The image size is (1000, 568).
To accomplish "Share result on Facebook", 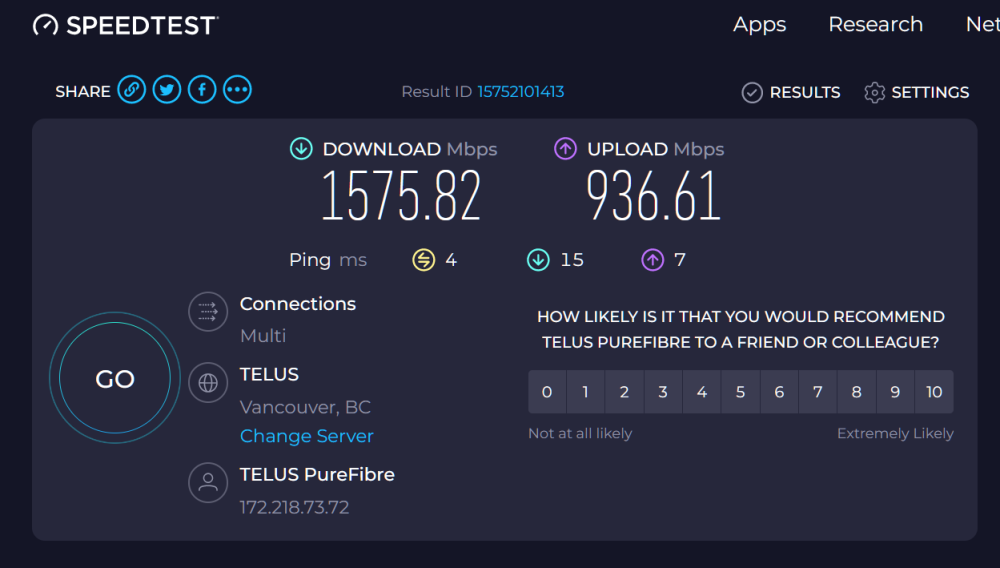I will click(202, 90).
